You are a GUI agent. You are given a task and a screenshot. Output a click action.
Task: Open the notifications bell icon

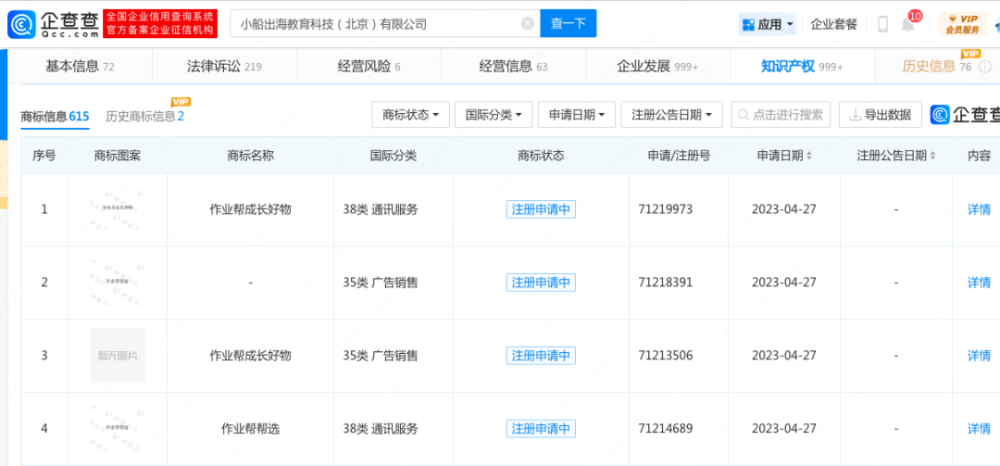coord(908,25)
